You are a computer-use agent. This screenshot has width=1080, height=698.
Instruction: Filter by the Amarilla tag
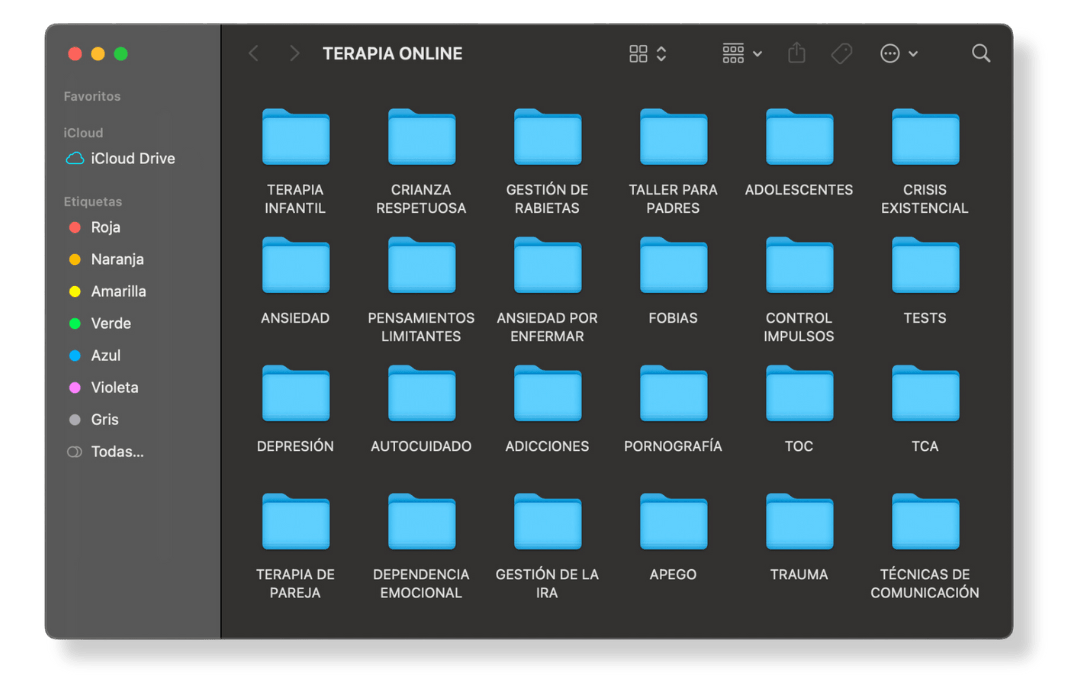coord(107,291)
